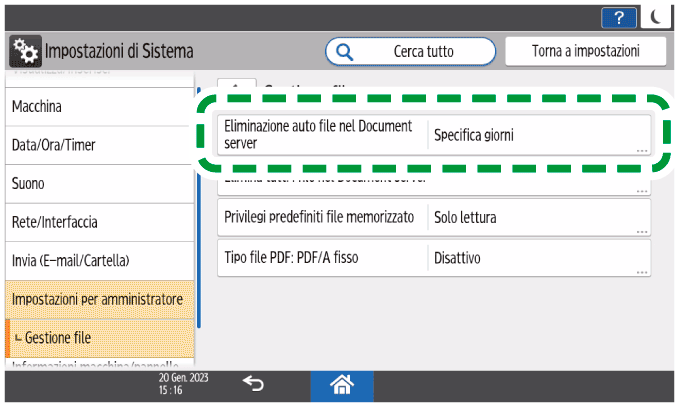Toggle the Disattivo value for PDF/A fisso

coord(538,258)
